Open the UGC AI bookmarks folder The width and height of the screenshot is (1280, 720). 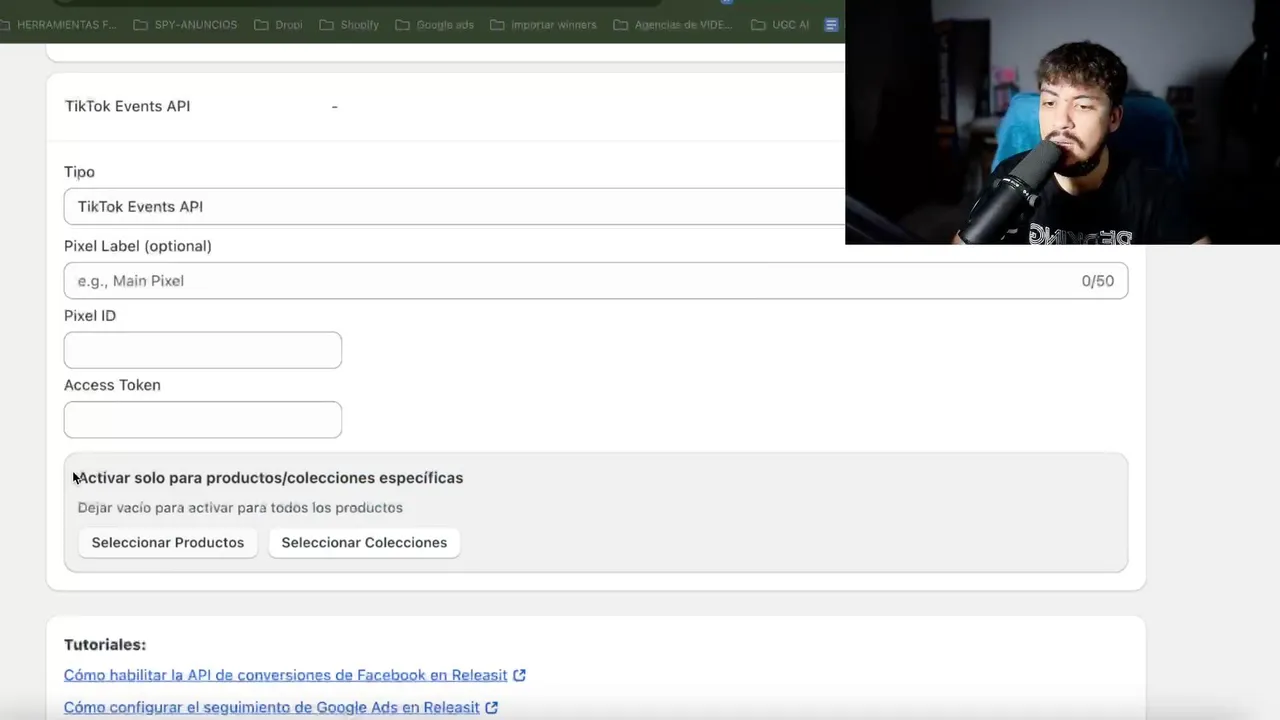click(x=780, y=24)
